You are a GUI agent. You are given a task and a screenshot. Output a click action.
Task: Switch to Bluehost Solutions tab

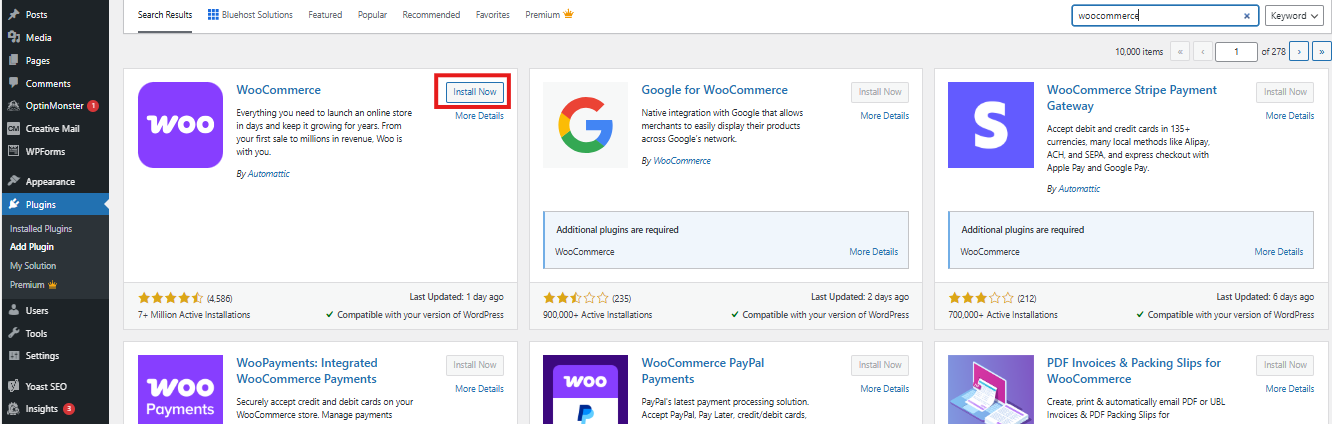point(250,15)
